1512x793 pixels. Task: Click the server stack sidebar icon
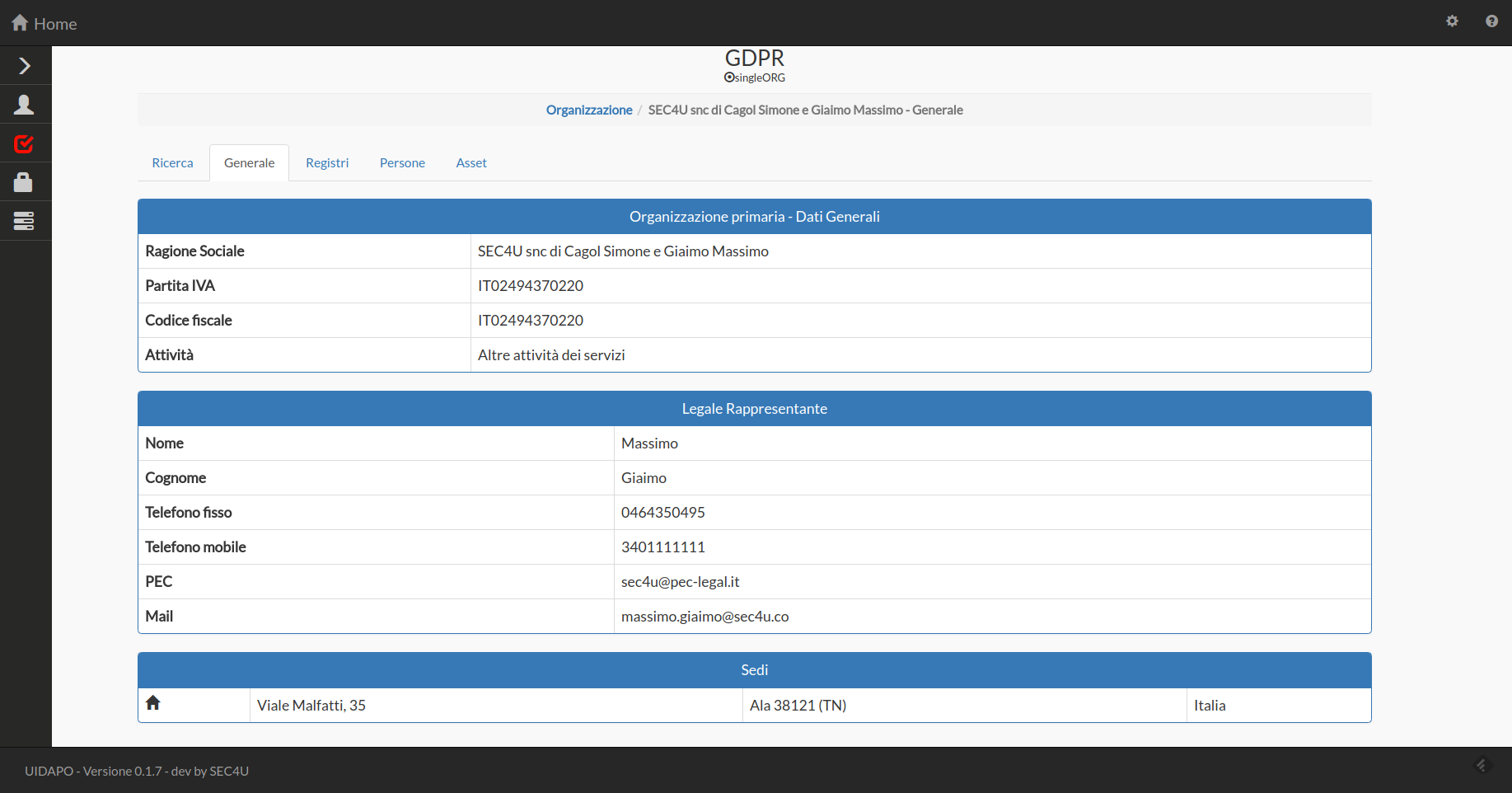pos(24,221)
